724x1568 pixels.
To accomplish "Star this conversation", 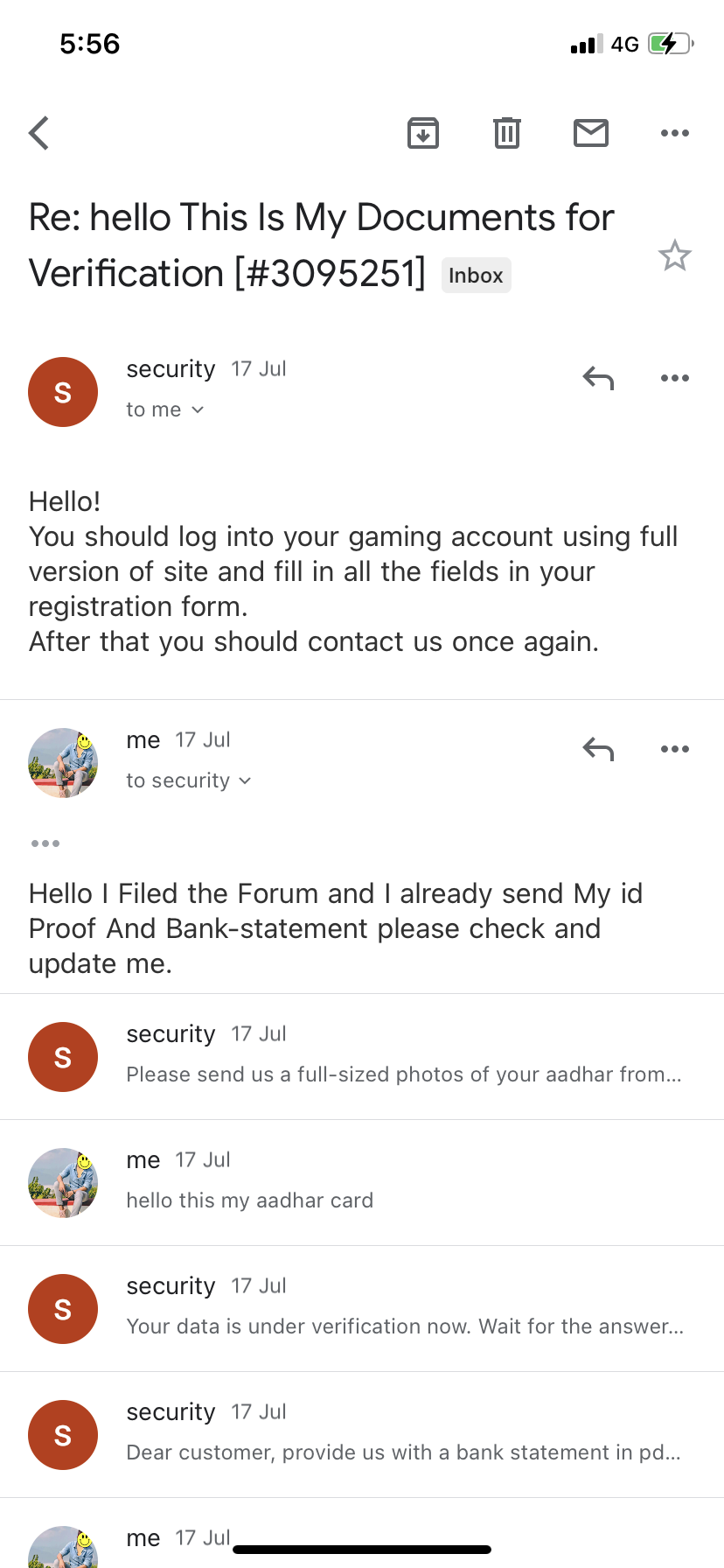I will (x=675, y=255).
